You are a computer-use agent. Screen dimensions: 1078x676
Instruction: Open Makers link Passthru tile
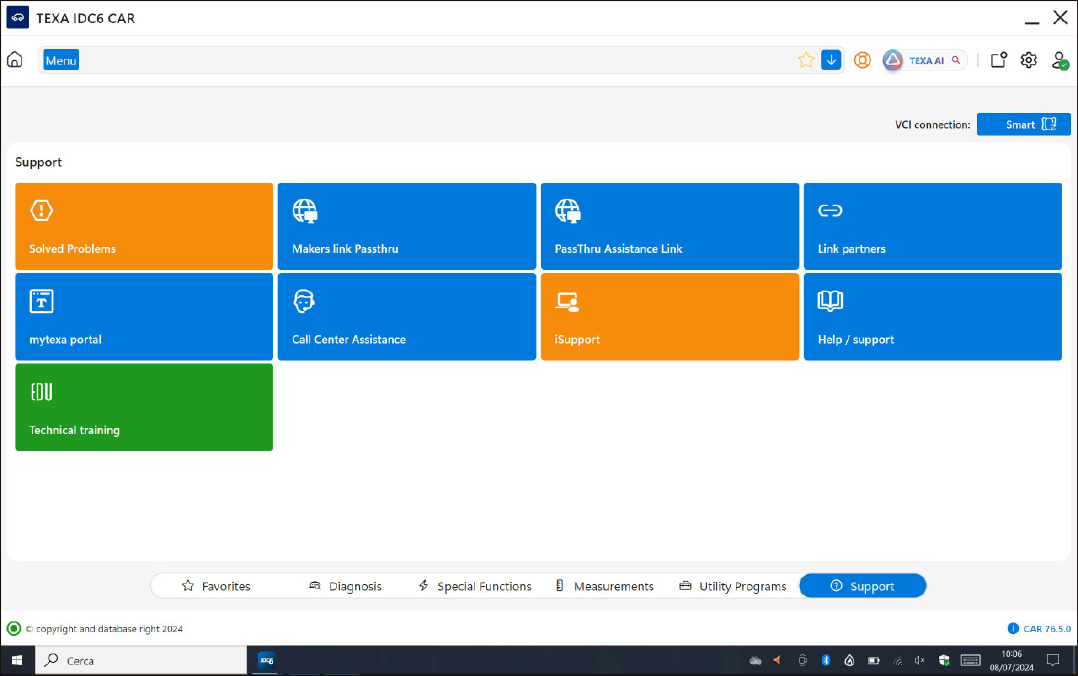[x=407, y=226]
